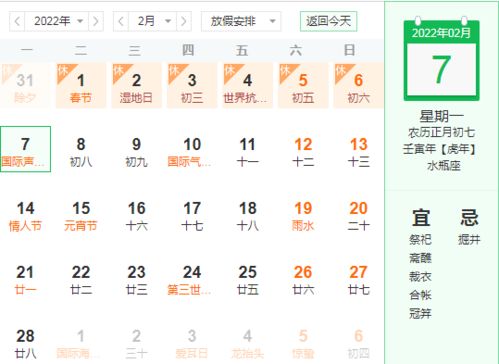Click the 水瓶座 zodiac text
Screen dimensions: 499x364
444,165
